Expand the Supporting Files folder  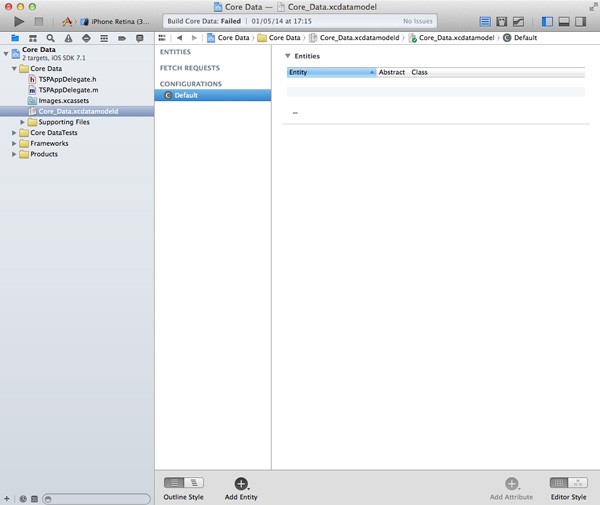[22, 122]
